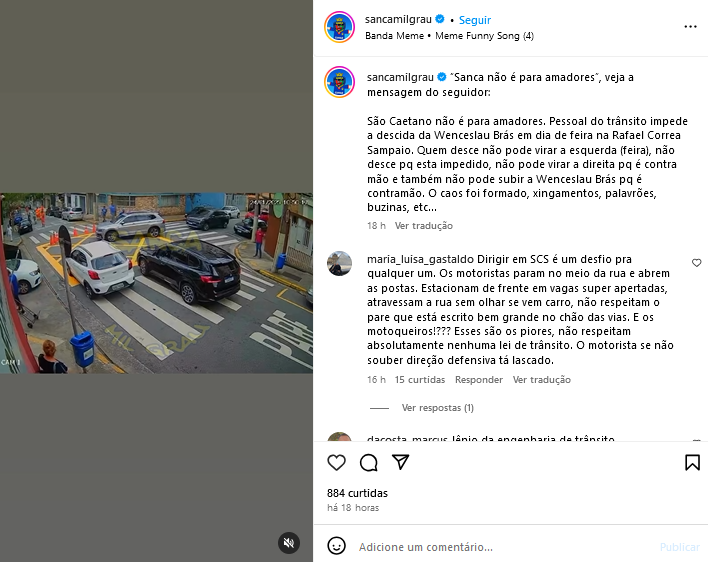Open sancamilgrau header profile picture
The width and height of the screenshot is (708, 562).
click(340, 27)
